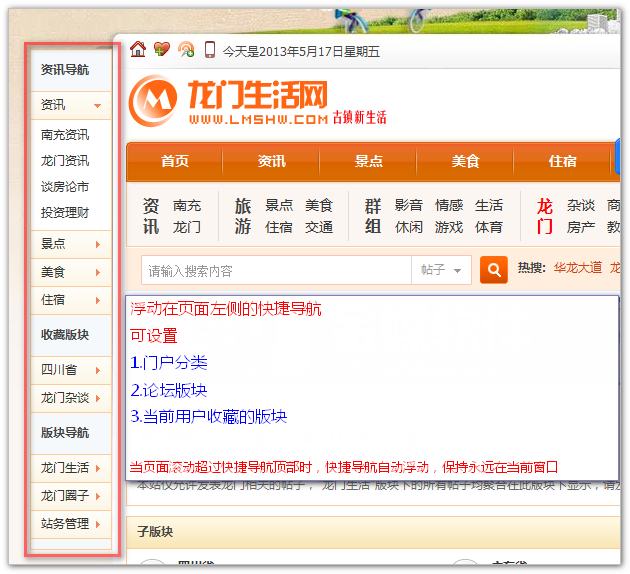Expand the 四川省 sidebar arrow
Viewport: 630px width, 574px height.
point(98,370)
